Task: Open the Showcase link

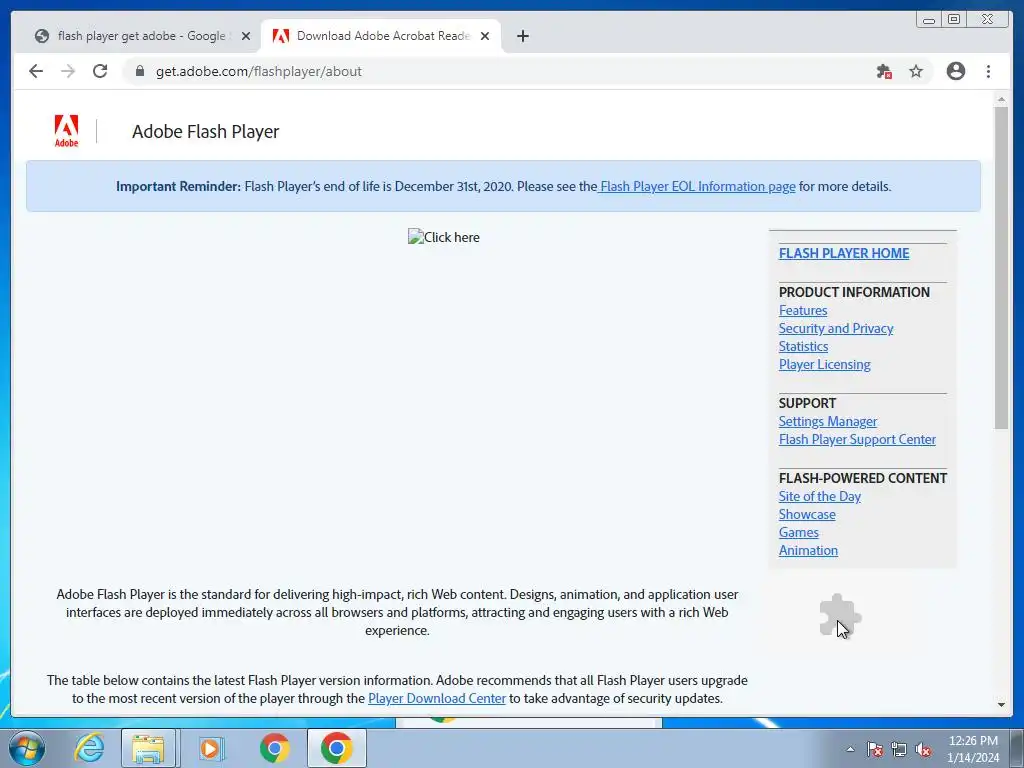Action: pyautogui.click(x=807, y=515)
